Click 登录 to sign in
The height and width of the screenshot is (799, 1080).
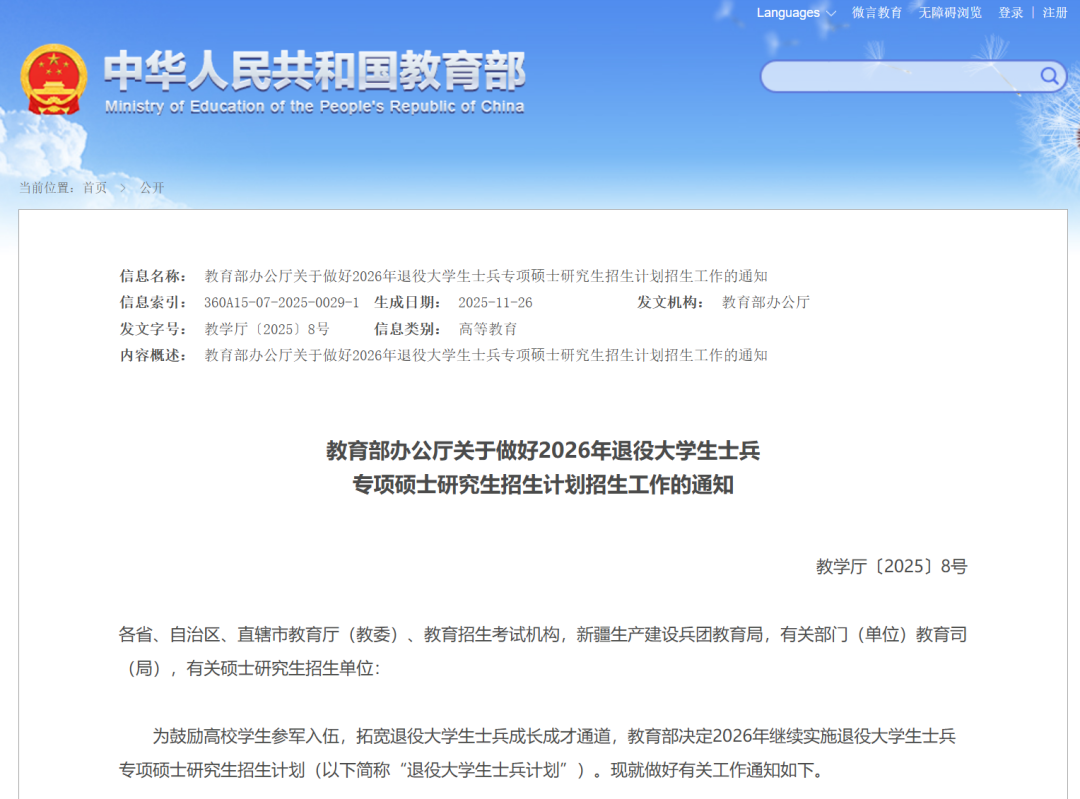point(1009,13)
